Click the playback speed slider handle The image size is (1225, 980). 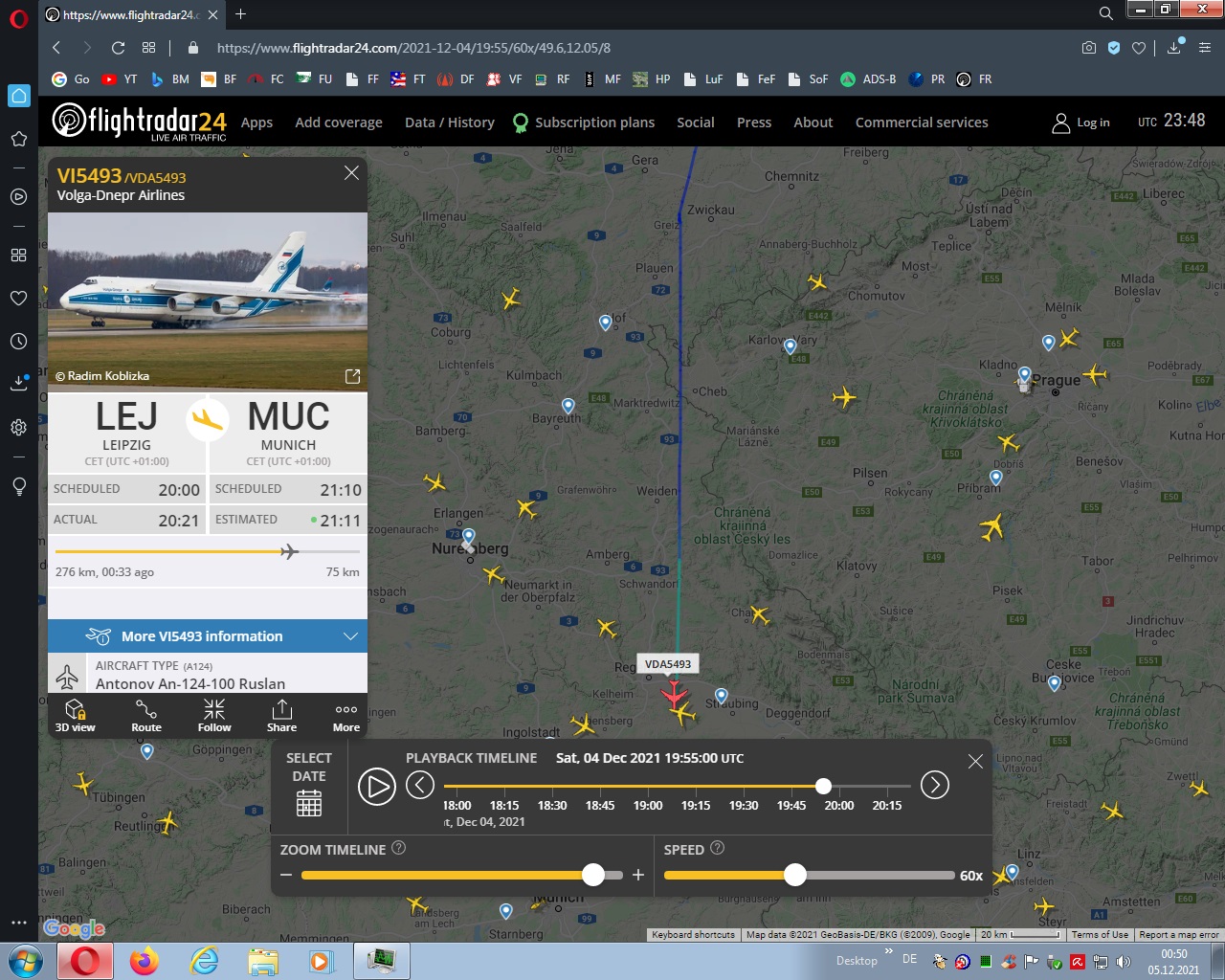(x=794, y=875)
